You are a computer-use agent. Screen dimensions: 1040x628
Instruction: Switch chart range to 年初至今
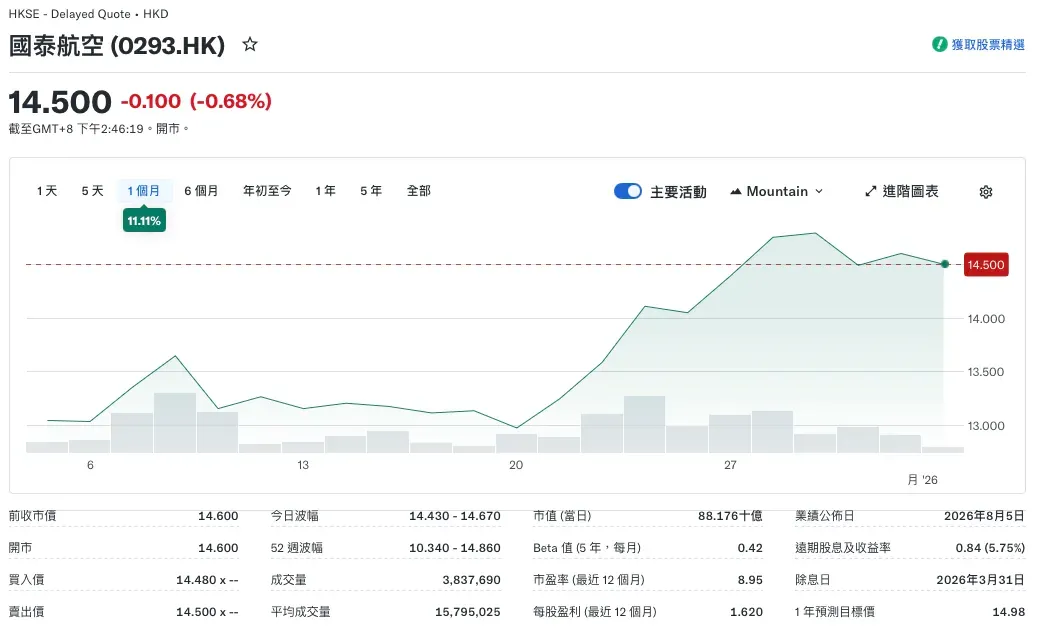267,191
